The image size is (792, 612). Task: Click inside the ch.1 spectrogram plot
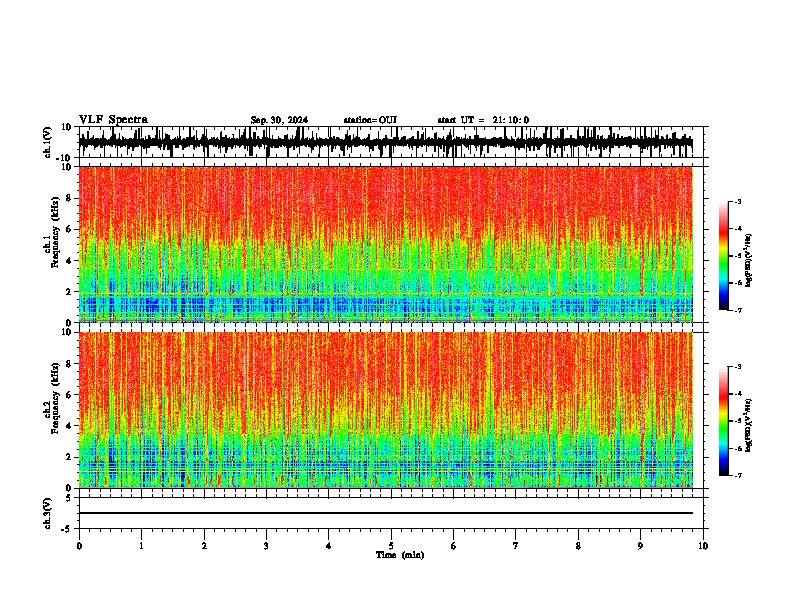pos(386,244)
